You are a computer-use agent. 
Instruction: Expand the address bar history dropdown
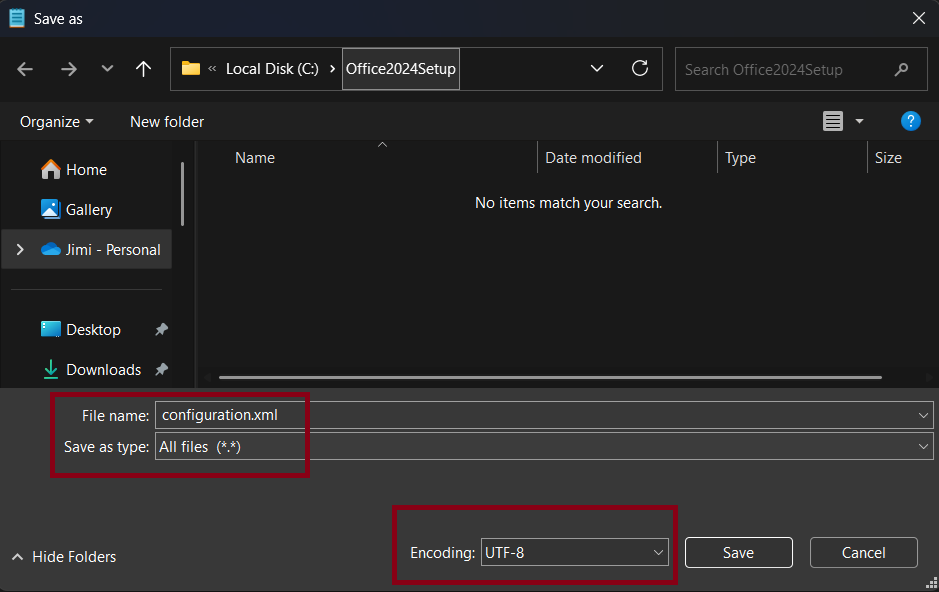(597, 69)
